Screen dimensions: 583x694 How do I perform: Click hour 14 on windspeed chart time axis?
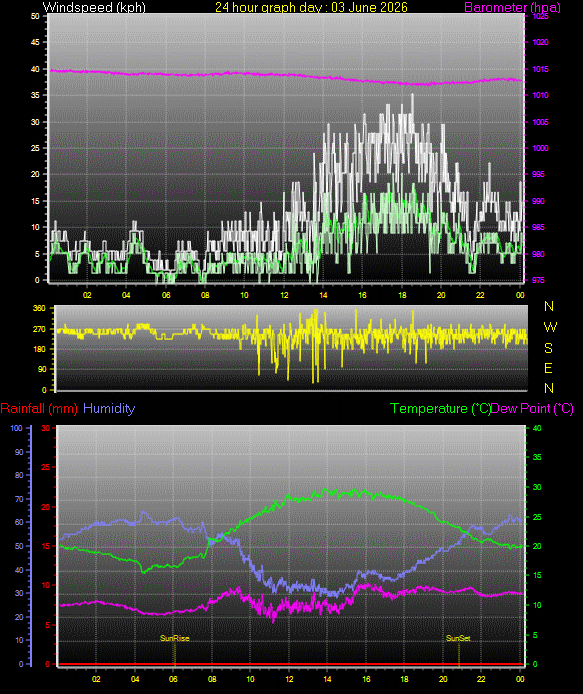click(x=323, y=295)
